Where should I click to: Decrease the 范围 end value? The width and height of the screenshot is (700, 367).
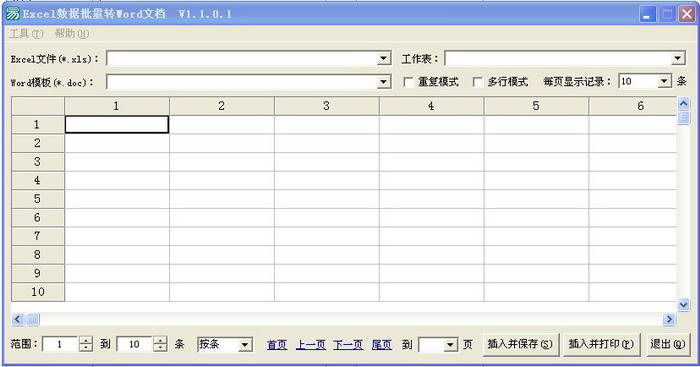160,348
